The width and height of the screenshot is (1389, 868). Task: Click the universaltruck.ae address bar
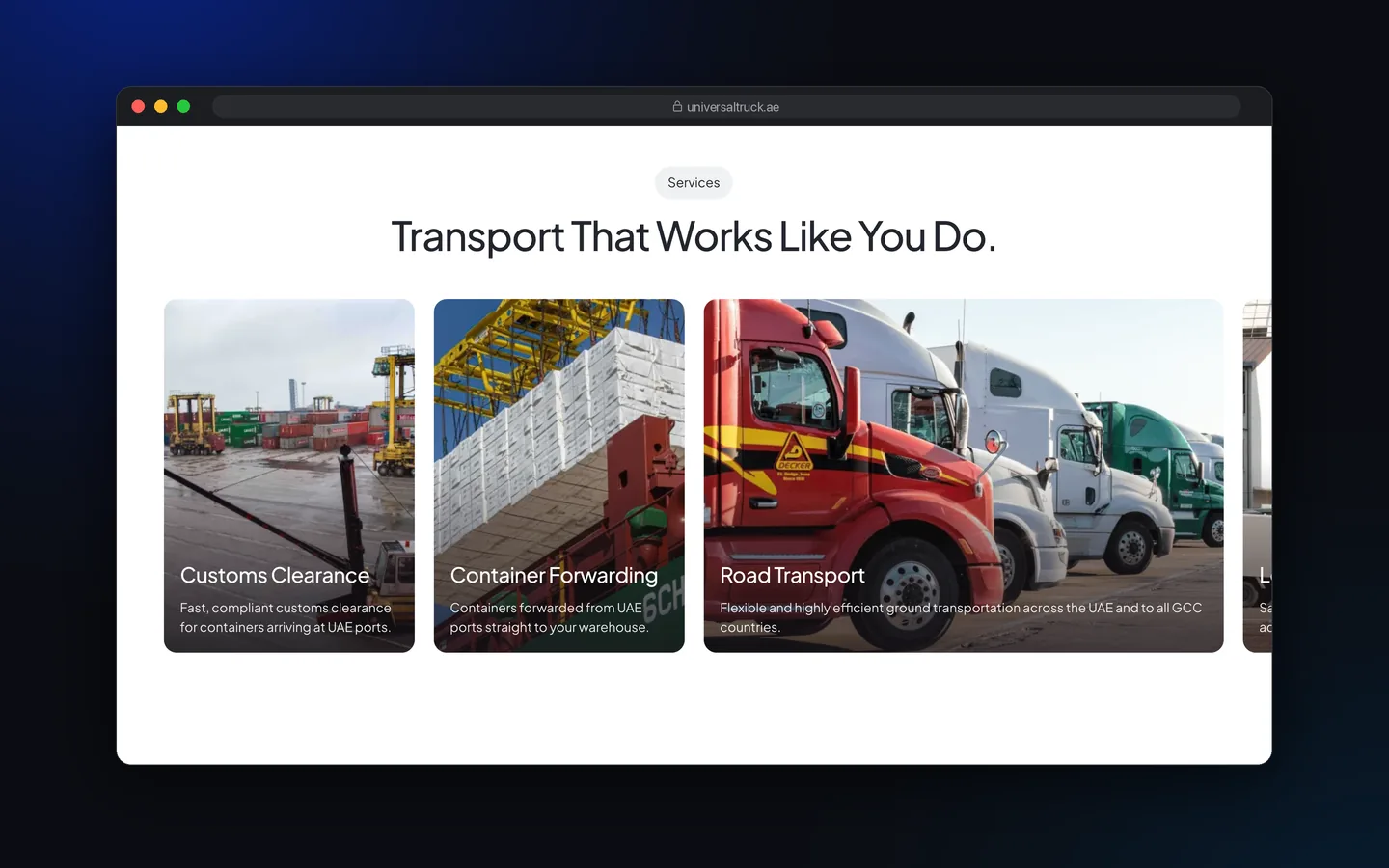tap(726, 107)
